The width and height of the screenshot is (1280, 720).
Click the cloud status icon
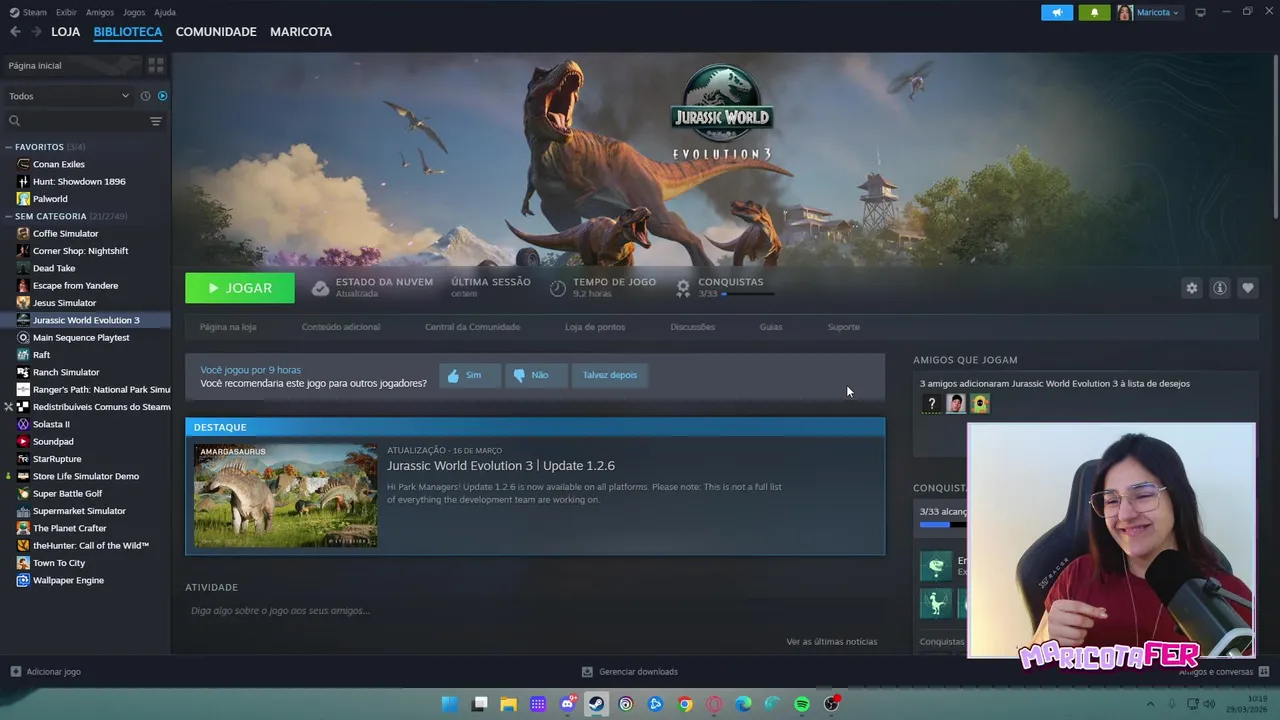320,288
